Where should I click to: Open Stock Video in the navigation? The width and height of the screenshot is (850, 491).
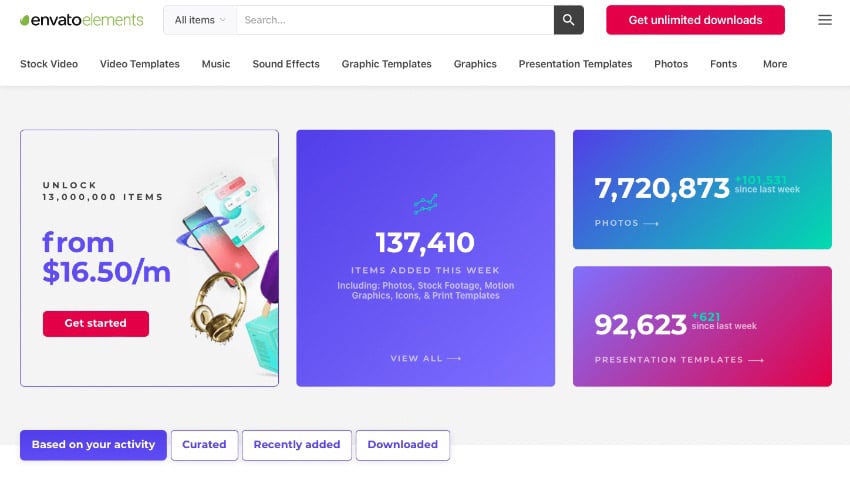[49, 64]
